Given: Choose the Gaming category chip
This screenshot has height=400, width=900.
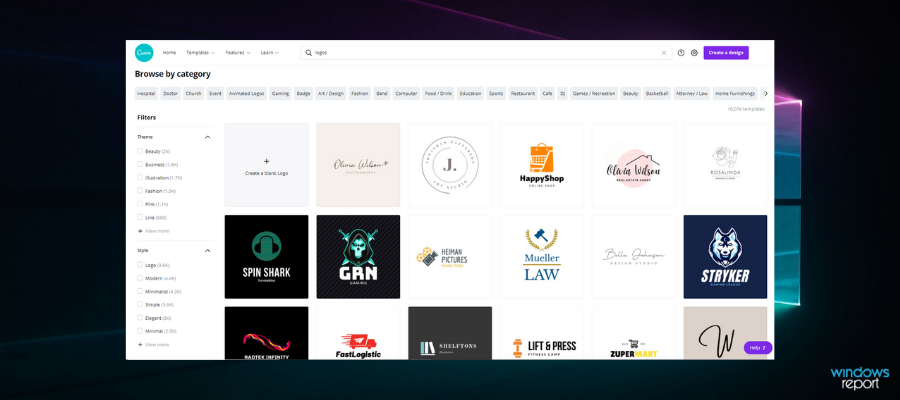Looking at the screenshot, I should click(x=281, y=93).
